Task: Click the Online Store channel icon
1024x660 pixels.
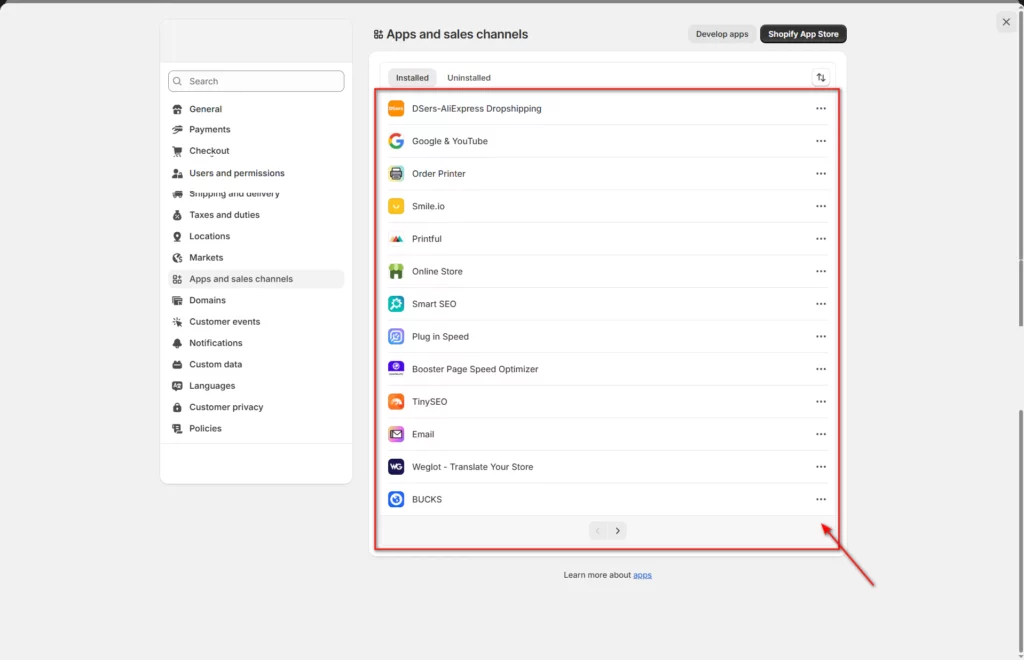Action: [x=396, y=272]
